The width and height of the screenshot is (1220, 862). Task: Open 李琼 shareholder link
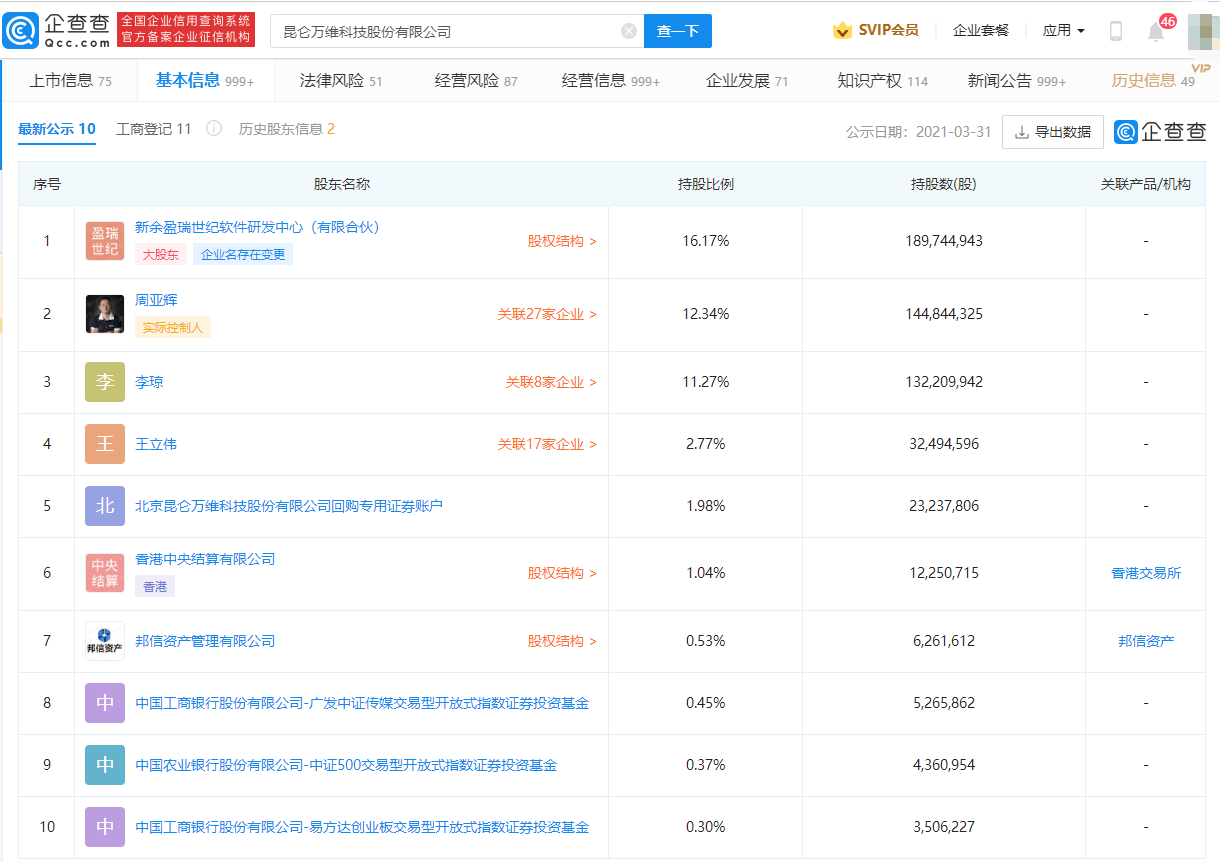[149, 382]
